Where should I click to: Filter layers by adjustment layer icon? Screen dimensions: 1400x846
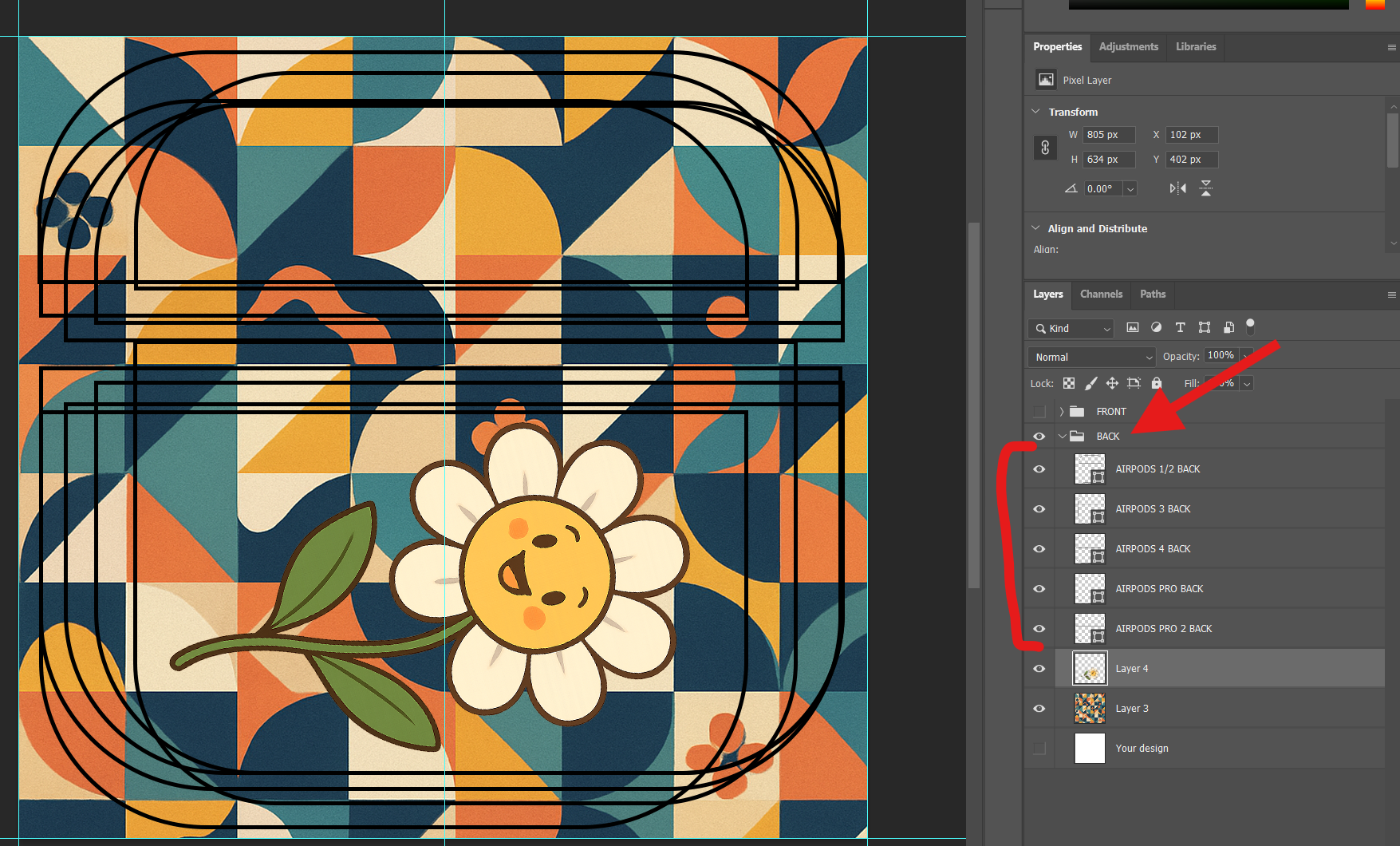pyautogui.click(x=1157, y=327)
